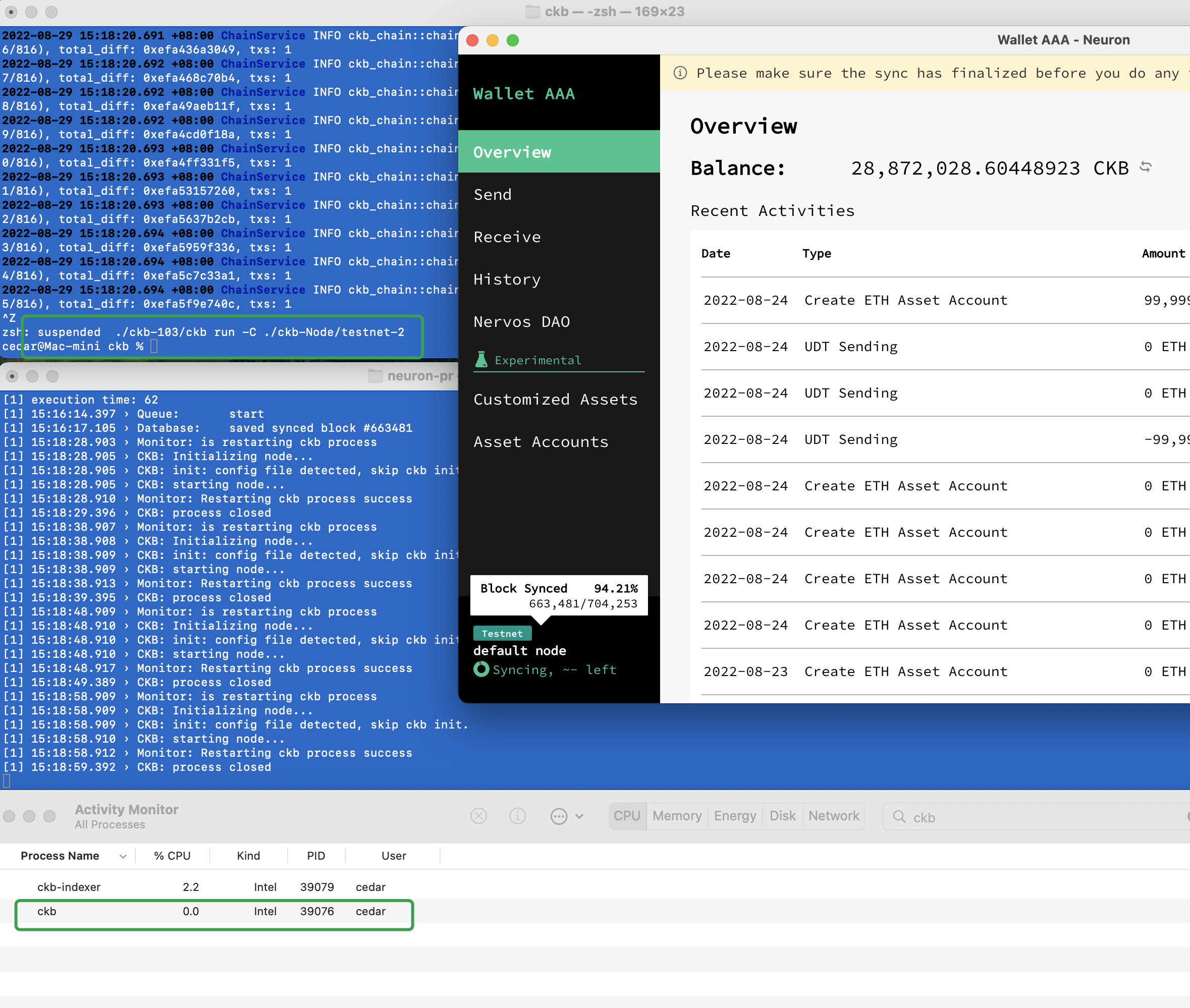Click the stop process icon in Activity Monitor
1190x1008 pixels.
pos(478,816)
